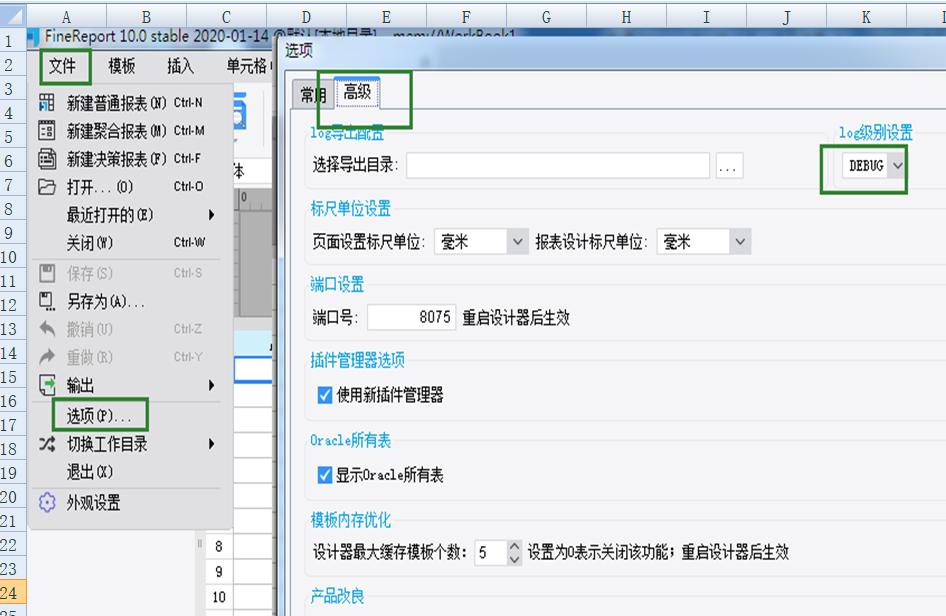
Task: Toggle 使用新插件管理器 checkbox
Action: click(325, 395)
